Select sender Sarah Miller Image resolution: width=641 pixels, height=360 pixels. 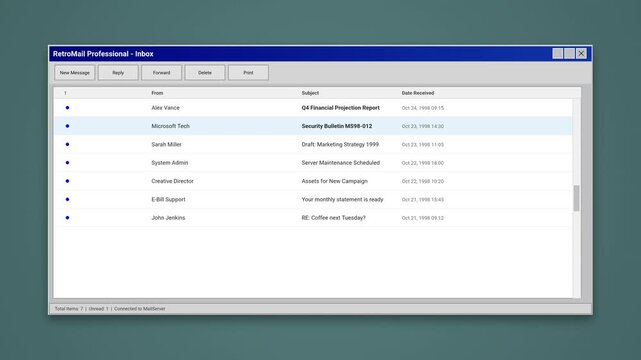click(x=166, y=144)
